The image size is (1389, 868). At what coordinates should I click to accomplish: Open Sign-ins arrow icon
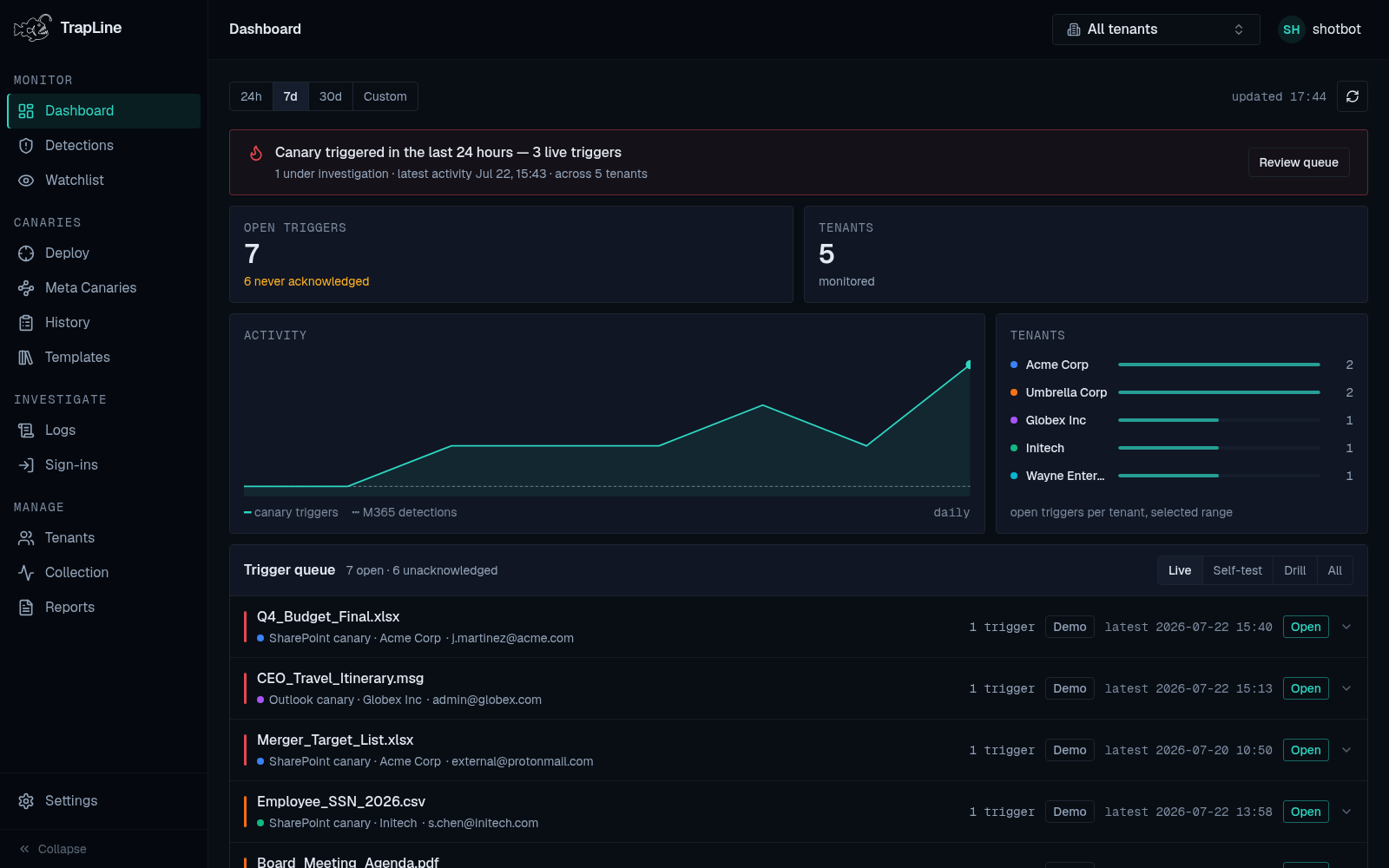26,465
